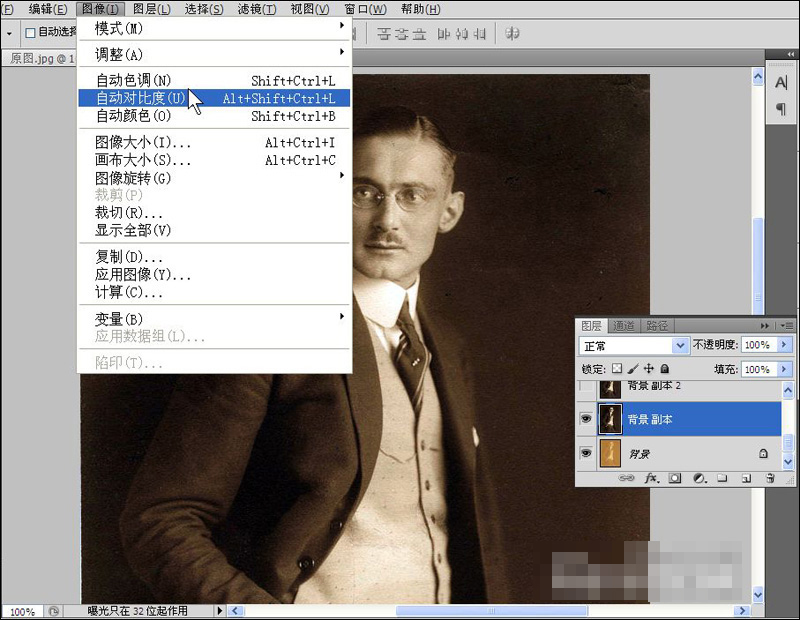Hide the 背景 副本 layer
This screenshot has width=800, height=620.
click(586, 419)
